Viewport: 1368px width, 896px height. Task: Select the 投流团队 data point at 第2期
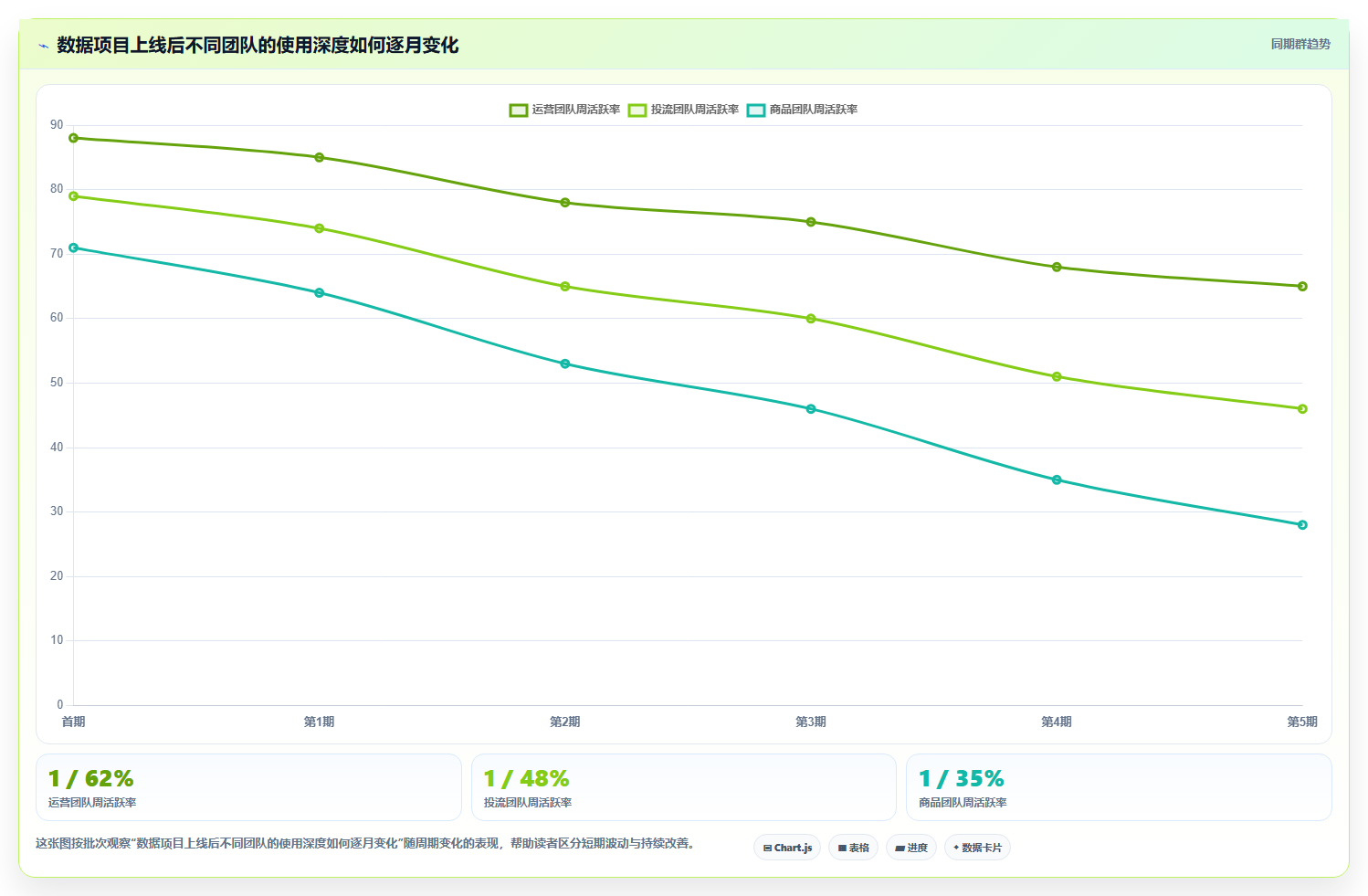(565, 286)
